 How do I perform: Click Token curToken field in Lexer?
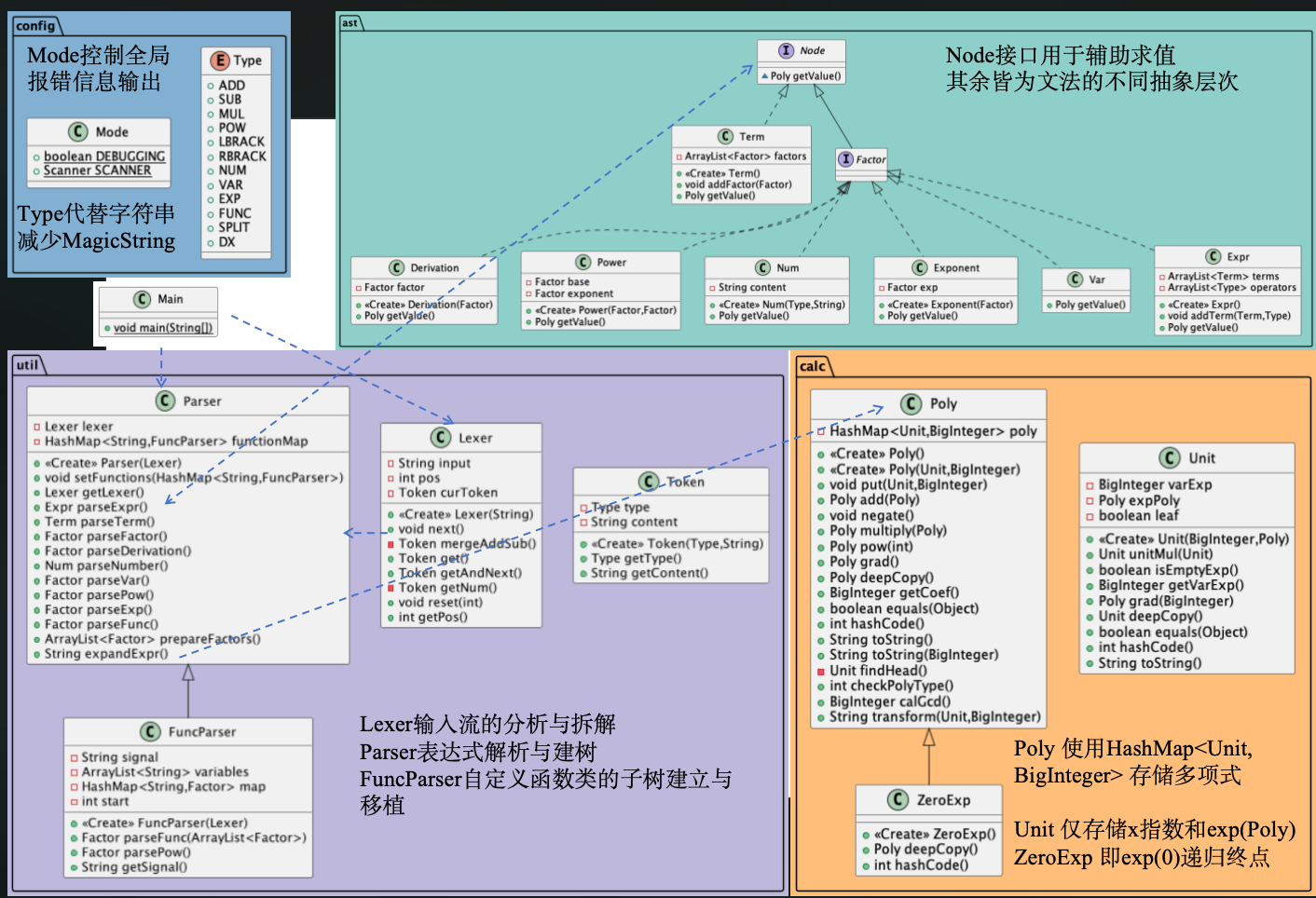448,493
